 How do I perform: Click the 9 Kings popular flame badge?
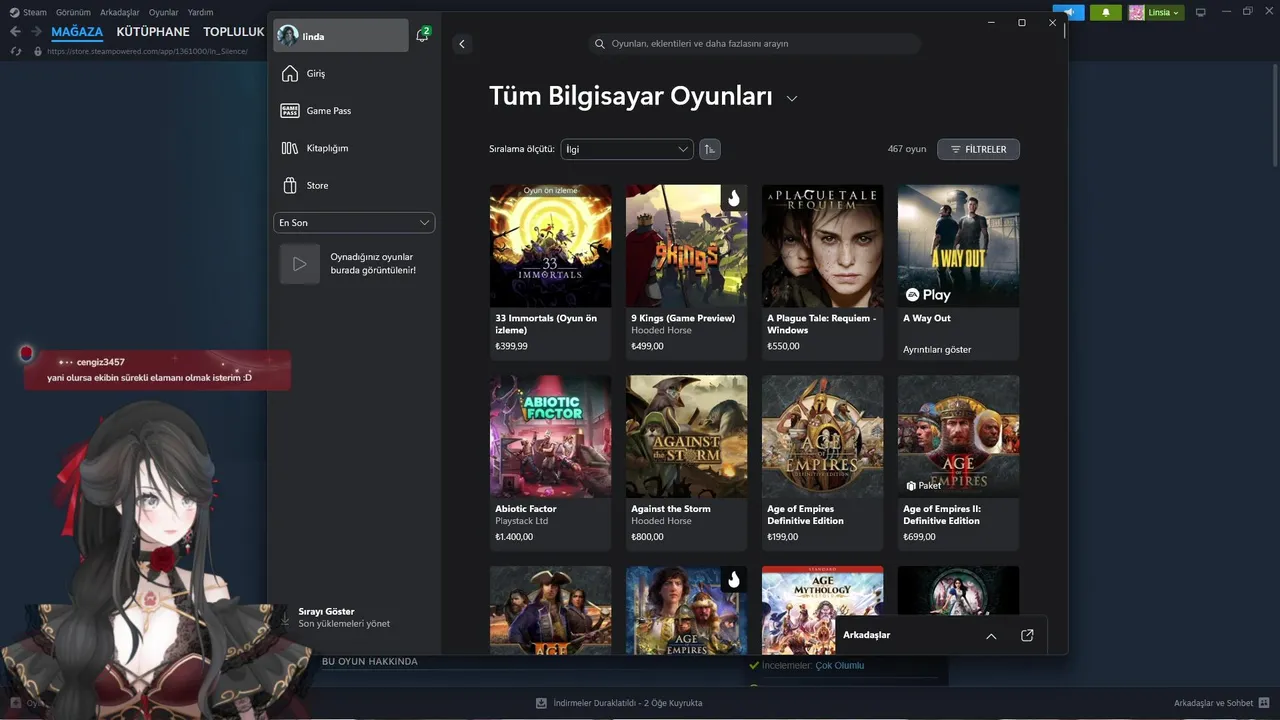point(734,198)
